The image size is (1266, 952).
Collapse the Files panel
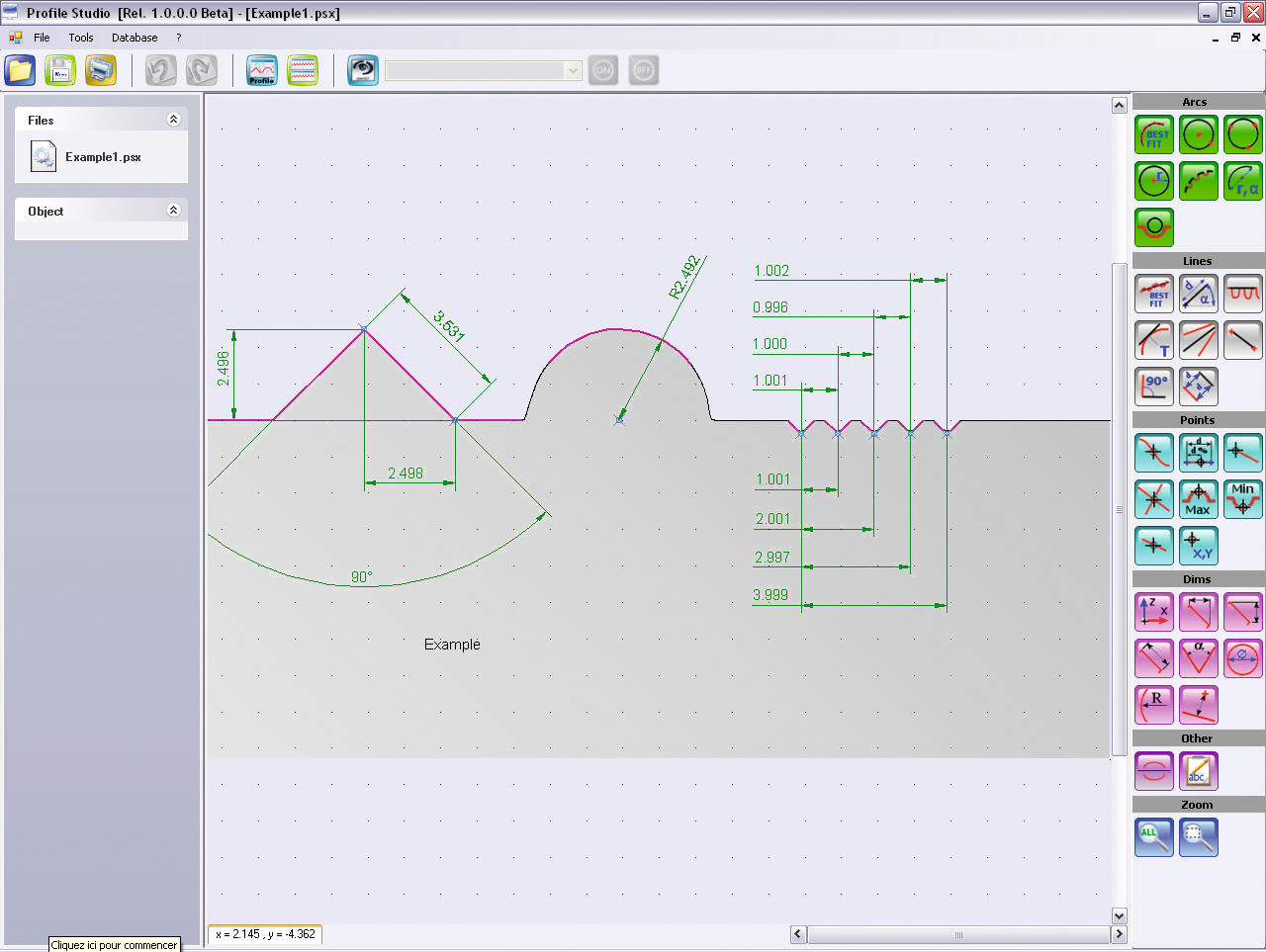174,120
